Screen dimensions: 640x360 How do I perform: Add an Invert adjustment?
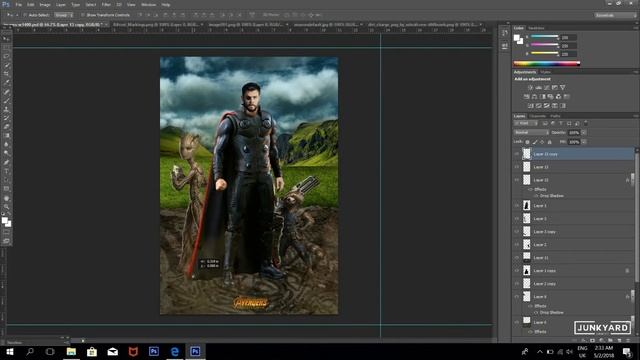point(530,106)
